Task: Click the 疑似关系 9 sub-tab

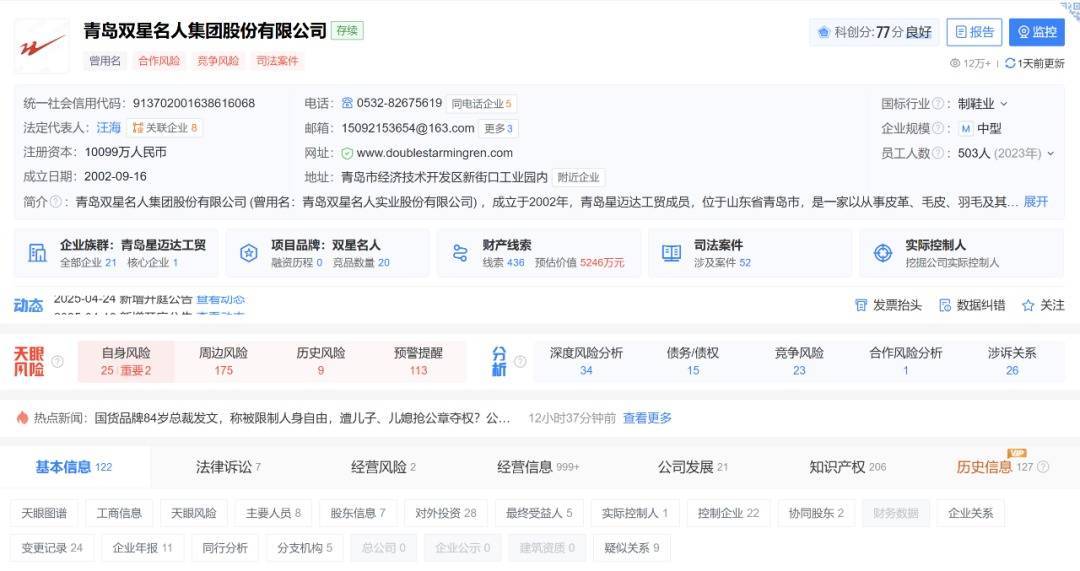Action: [x=632, y=548]
